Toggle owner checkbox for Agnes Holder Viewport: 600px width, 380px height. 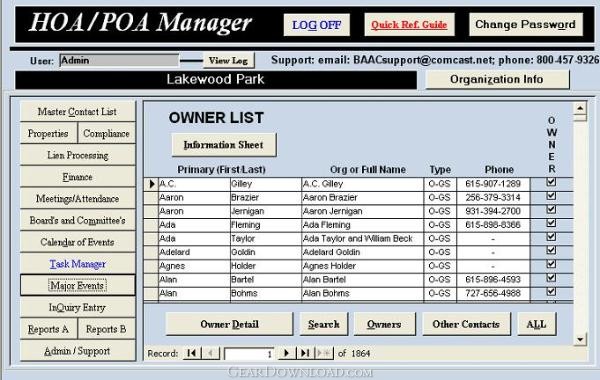coord(551,264)
